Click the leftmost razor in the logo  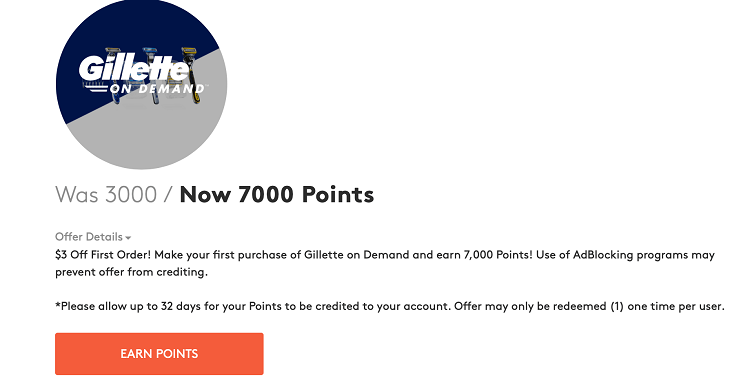(114, 74)
